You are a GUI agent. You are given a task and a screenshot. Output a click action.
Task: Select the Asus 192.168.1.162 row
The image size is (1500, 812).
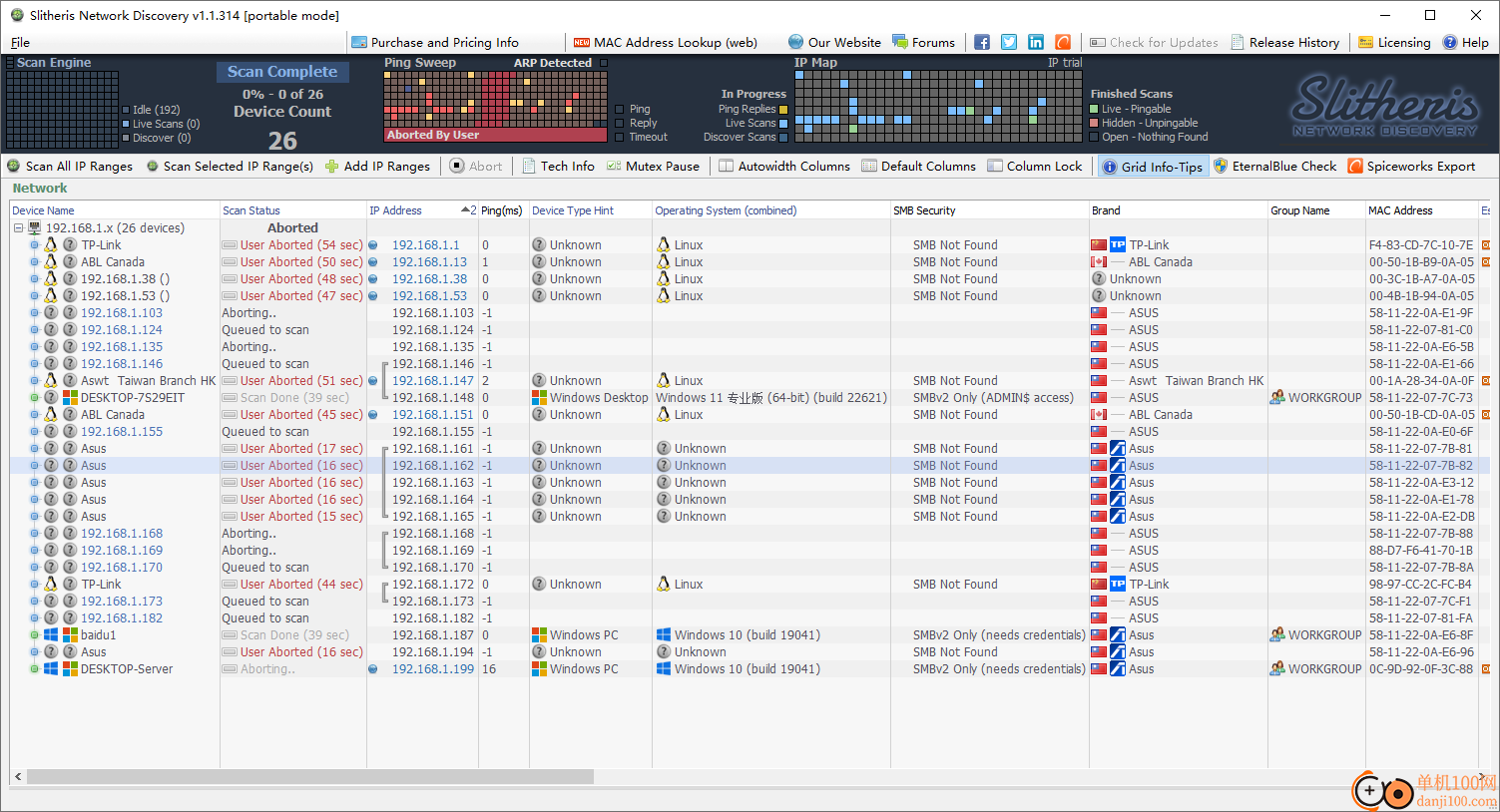click(749, 465)
